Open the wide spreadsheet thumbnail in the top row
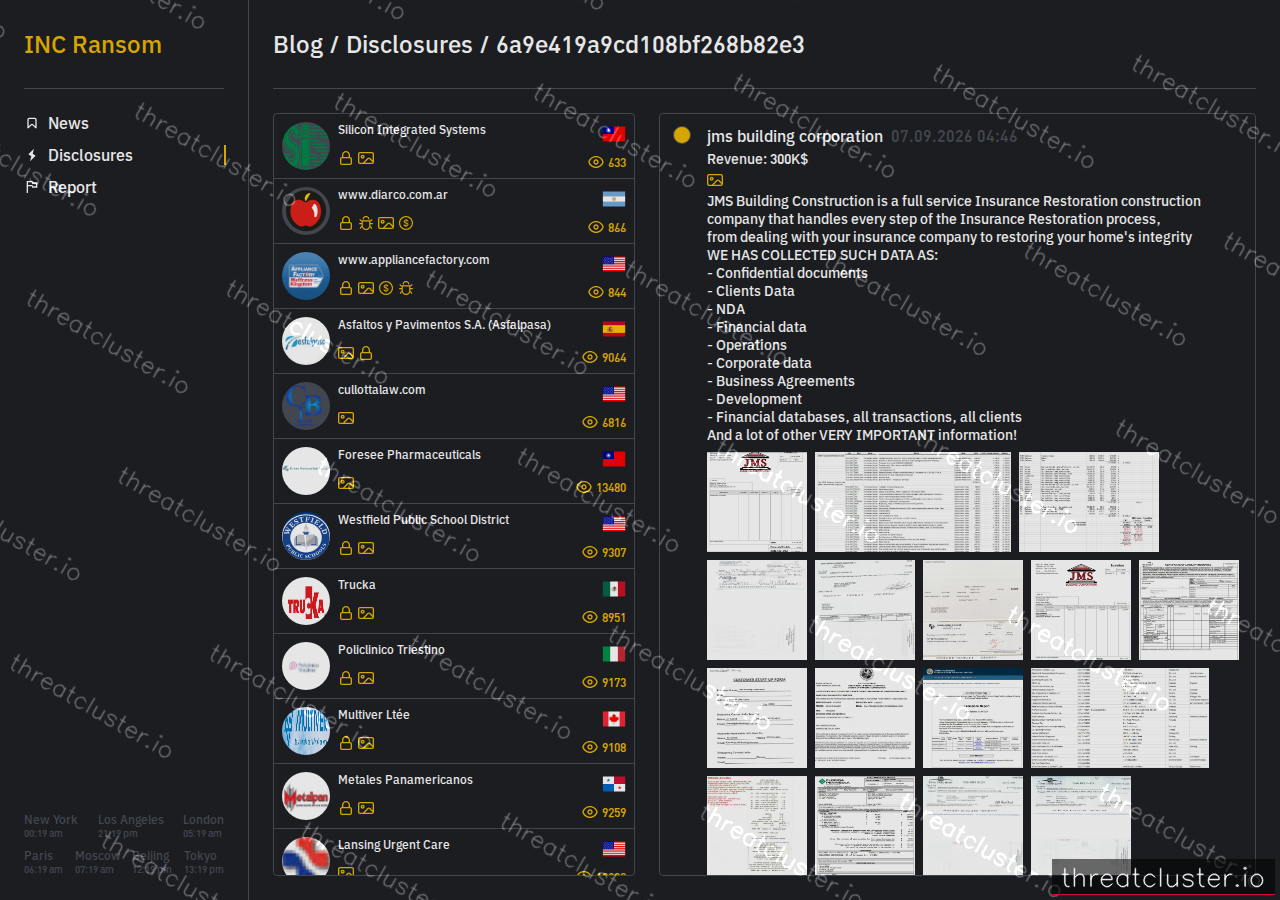 coord(913,502)
